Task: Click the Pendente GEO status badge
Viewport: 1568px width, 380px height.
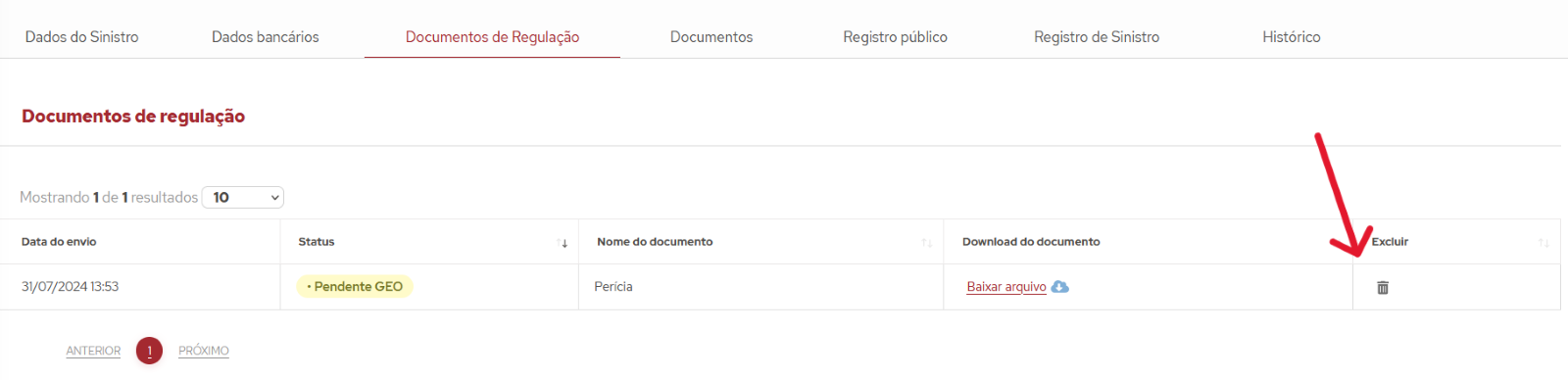Action: (x=355, y=287)
